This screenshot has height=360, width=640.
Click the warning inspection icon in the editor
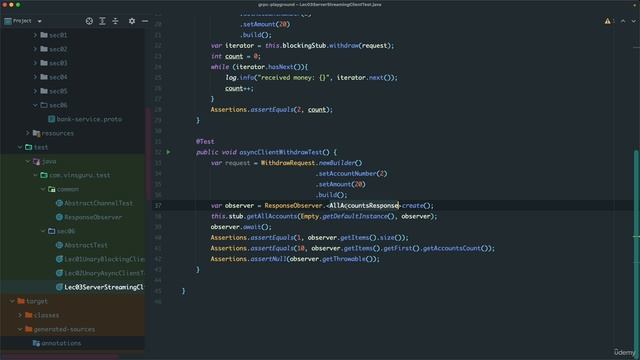pos(607,21)
